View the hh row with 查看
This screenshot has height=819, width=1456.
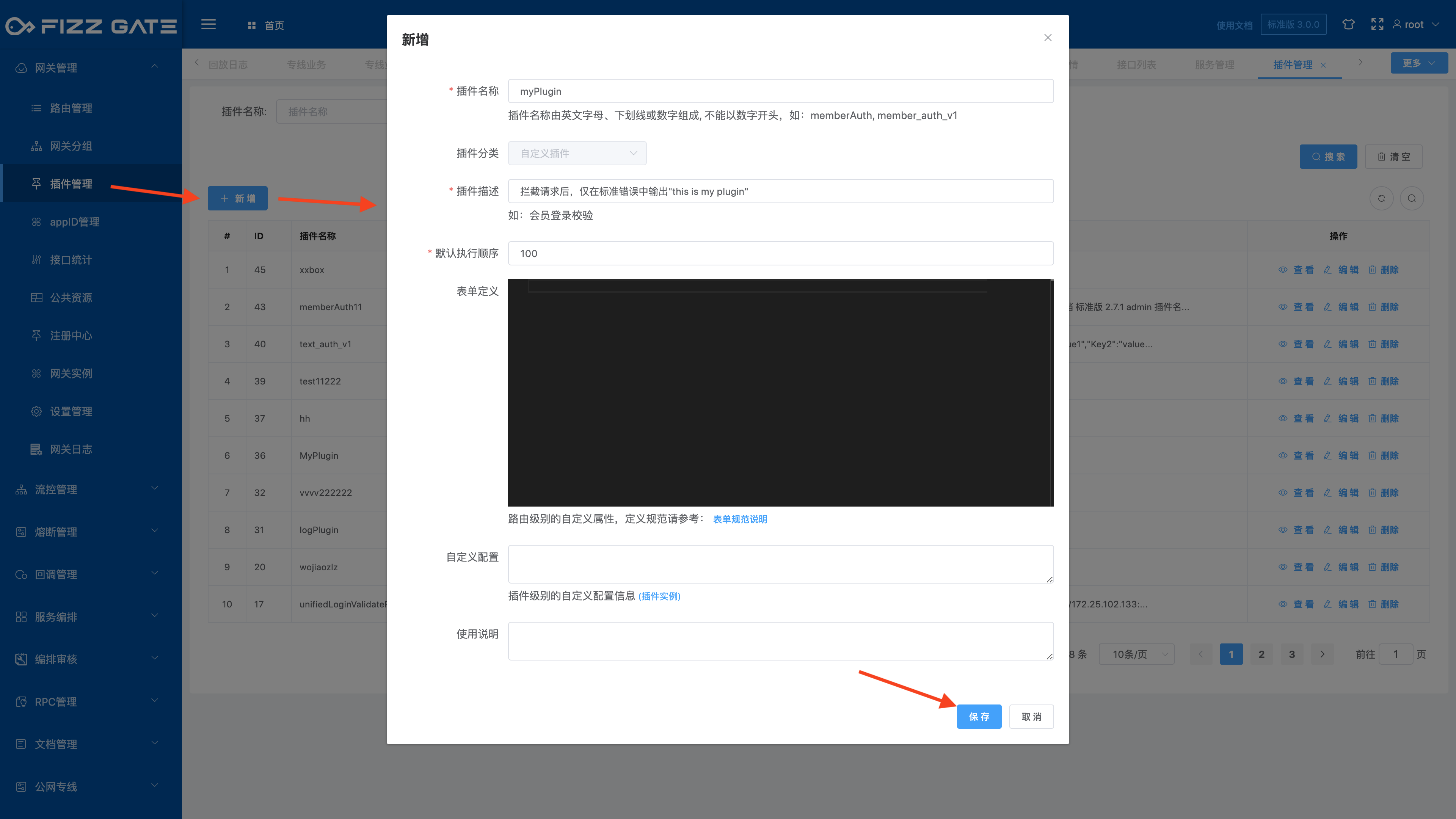pyautogui.click(x=1296, y=418)
